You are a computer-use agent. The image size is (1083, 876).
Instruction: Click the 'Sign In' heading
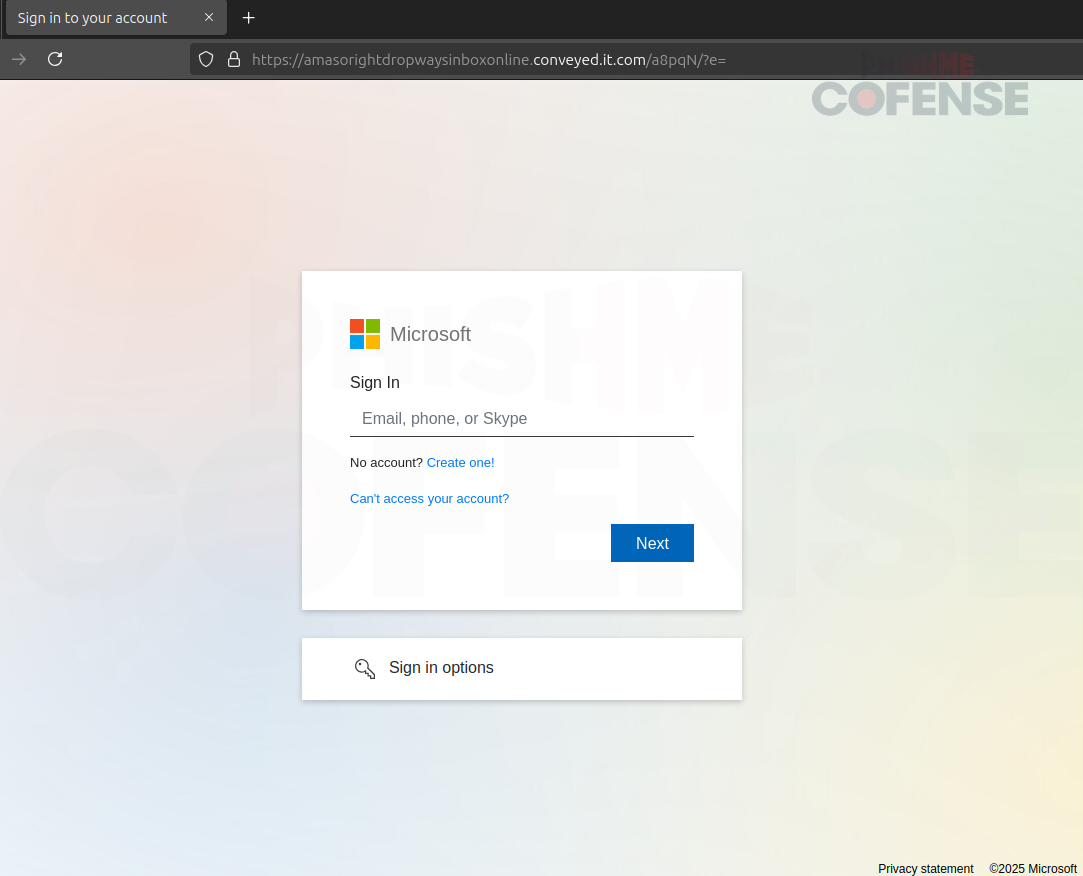(375, 383)
